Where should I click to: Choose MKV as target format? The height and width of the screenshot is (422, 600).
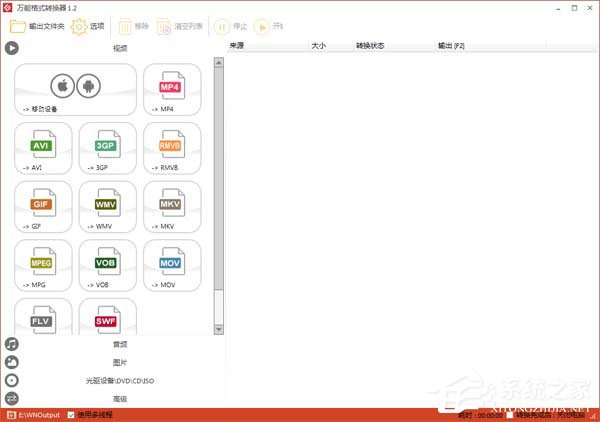point(172,207)
